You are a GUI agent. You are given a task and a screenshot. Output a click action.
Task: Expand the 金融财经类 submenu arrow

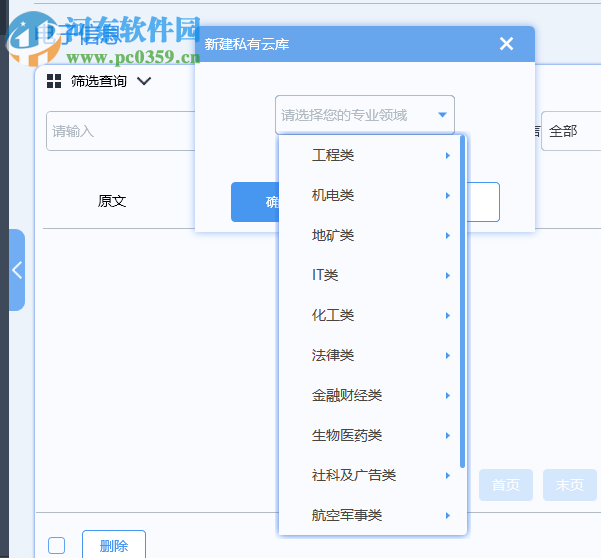click(x=447, y=396)
